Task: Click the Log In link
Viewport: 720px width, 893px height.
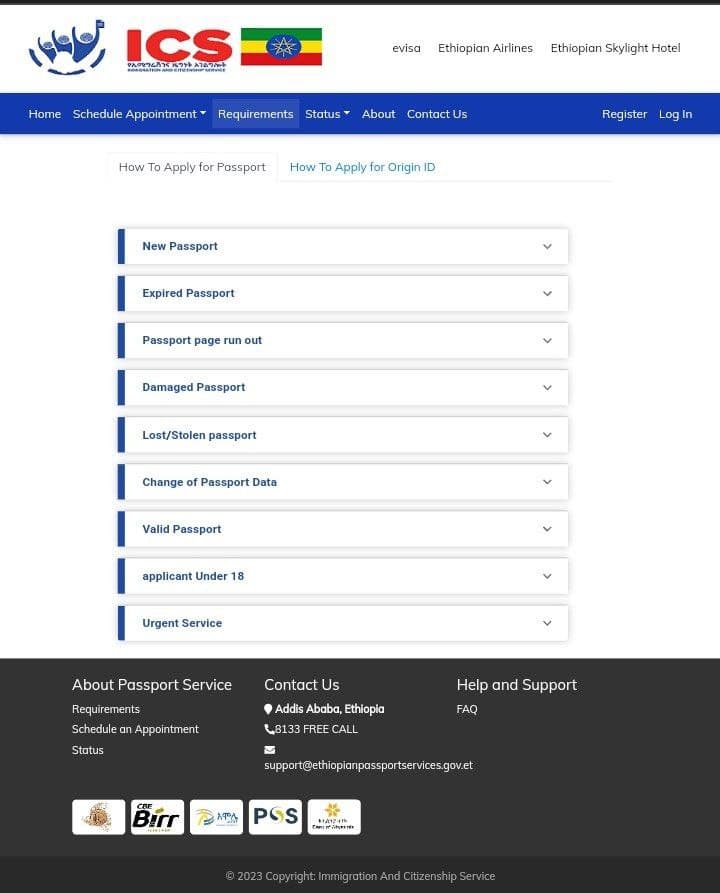Action: 676,114
